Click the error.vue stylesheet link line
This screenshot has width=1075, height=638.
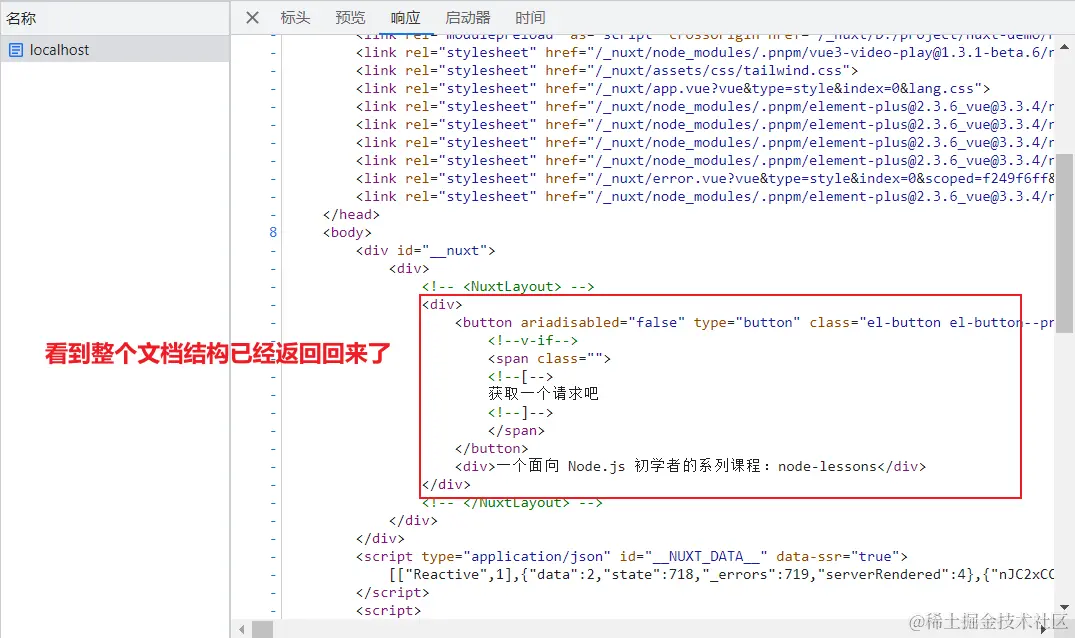(705, 178)
